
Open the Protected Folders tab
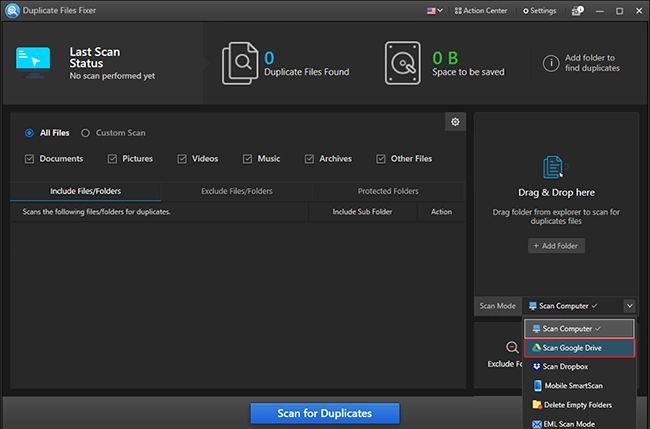388,191
